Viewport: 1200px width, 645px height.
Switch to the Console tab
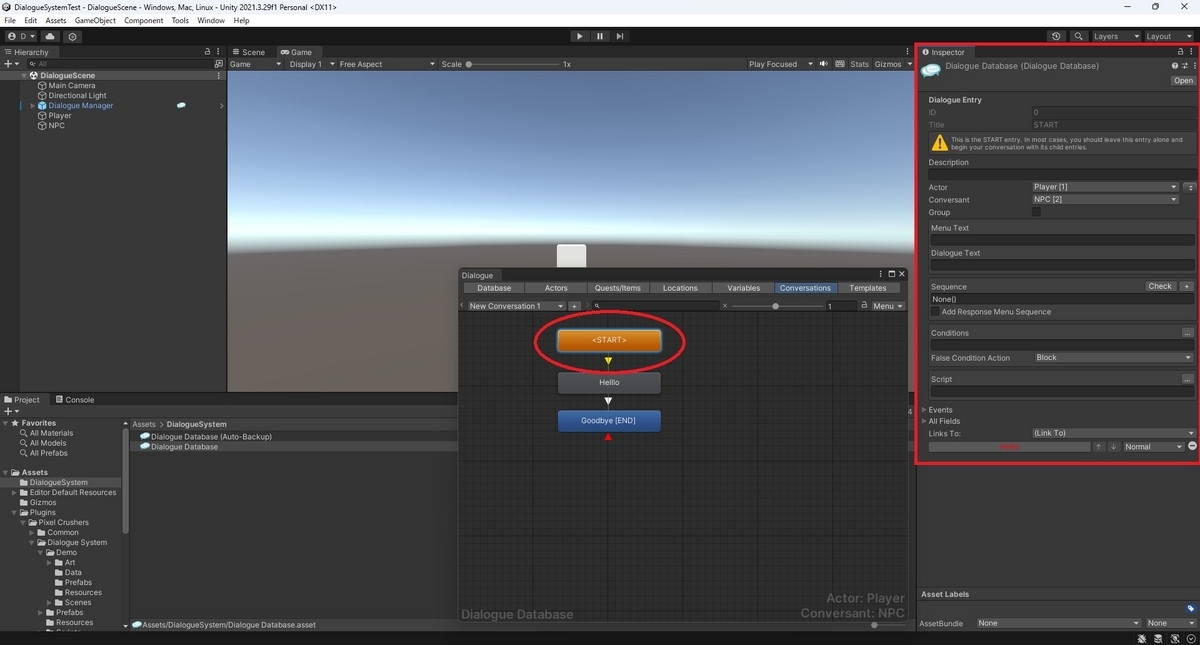point(74,399)
